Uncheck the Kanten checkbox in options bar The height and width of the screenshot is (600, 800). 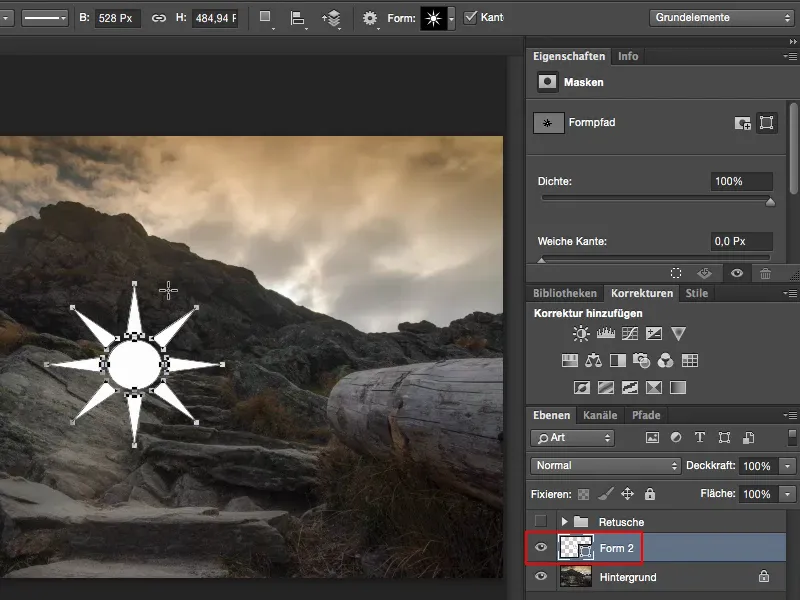click(471, 18)
